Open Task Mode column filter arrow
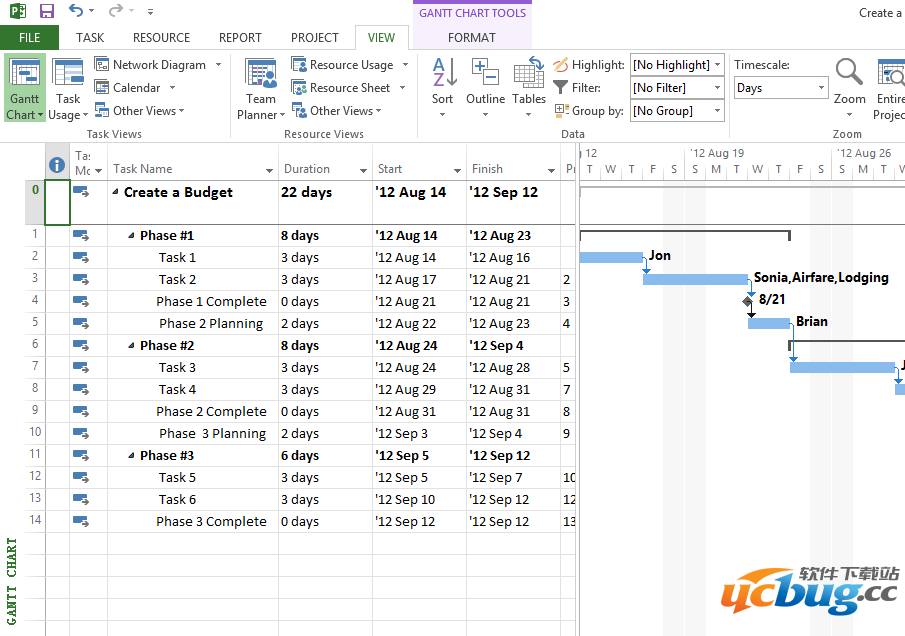905x636 pixels. click(x=99, y=171)
